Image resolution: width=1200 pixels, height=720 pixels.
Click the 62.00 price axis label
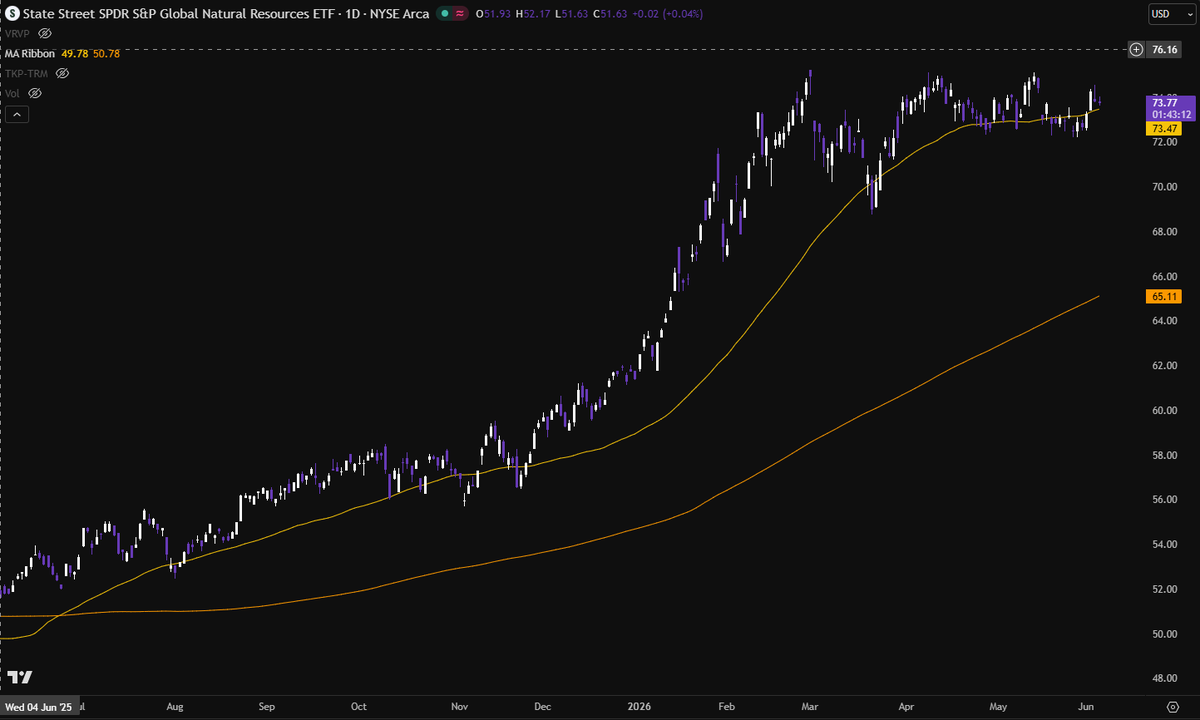click(x=1164, y=366)
